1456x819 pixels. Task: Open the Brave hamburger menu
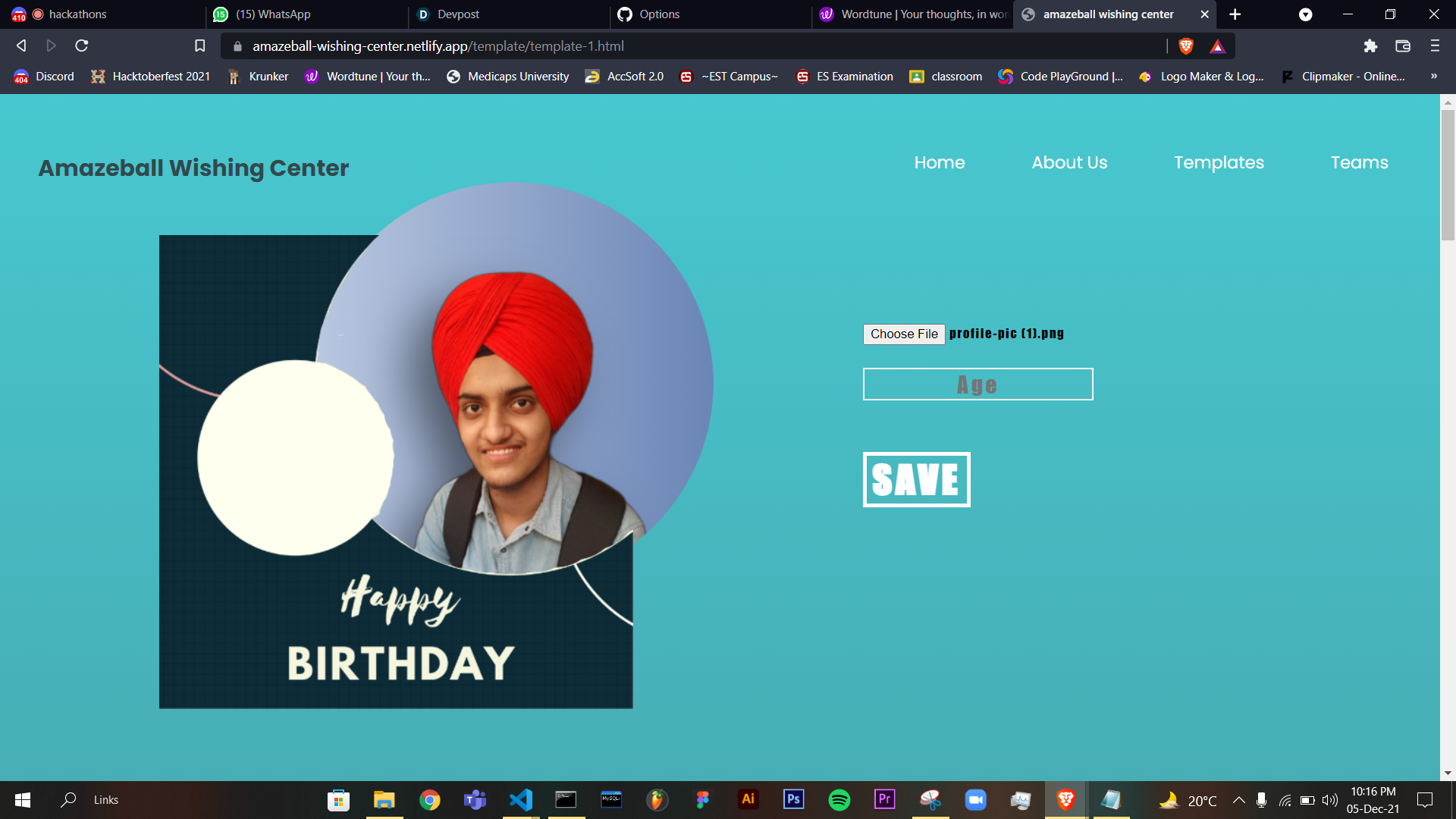pos(1435,46)
